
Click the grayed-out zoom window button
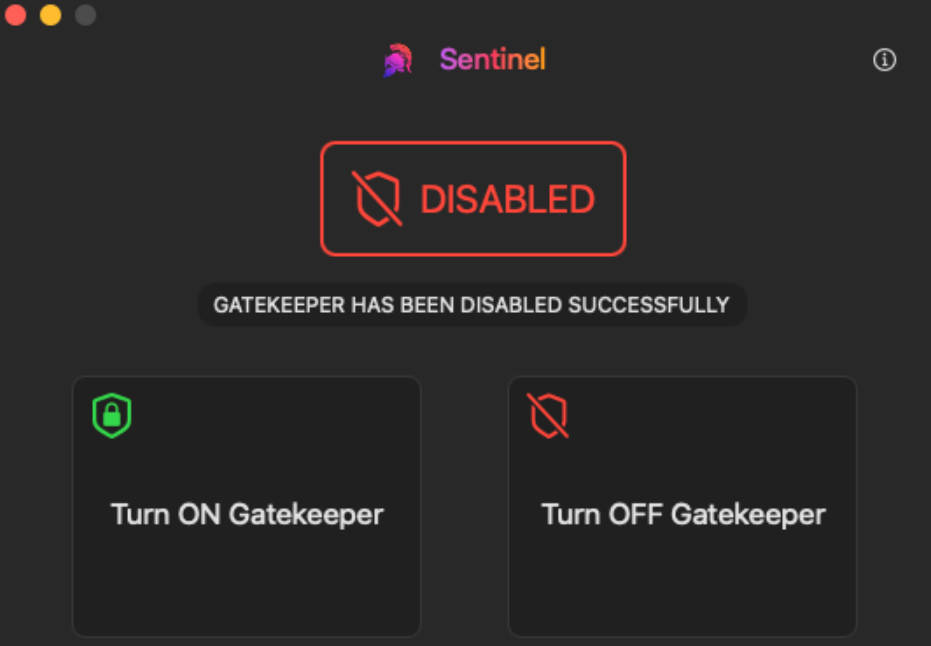[x=85, y=15]
